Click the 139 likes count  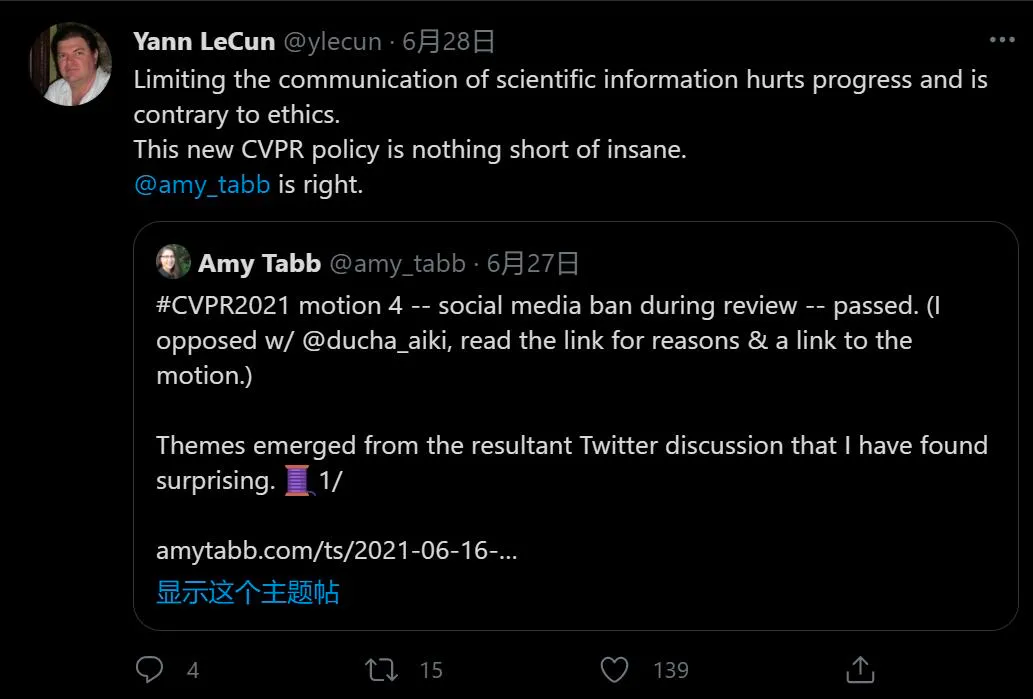pos(670,670)
